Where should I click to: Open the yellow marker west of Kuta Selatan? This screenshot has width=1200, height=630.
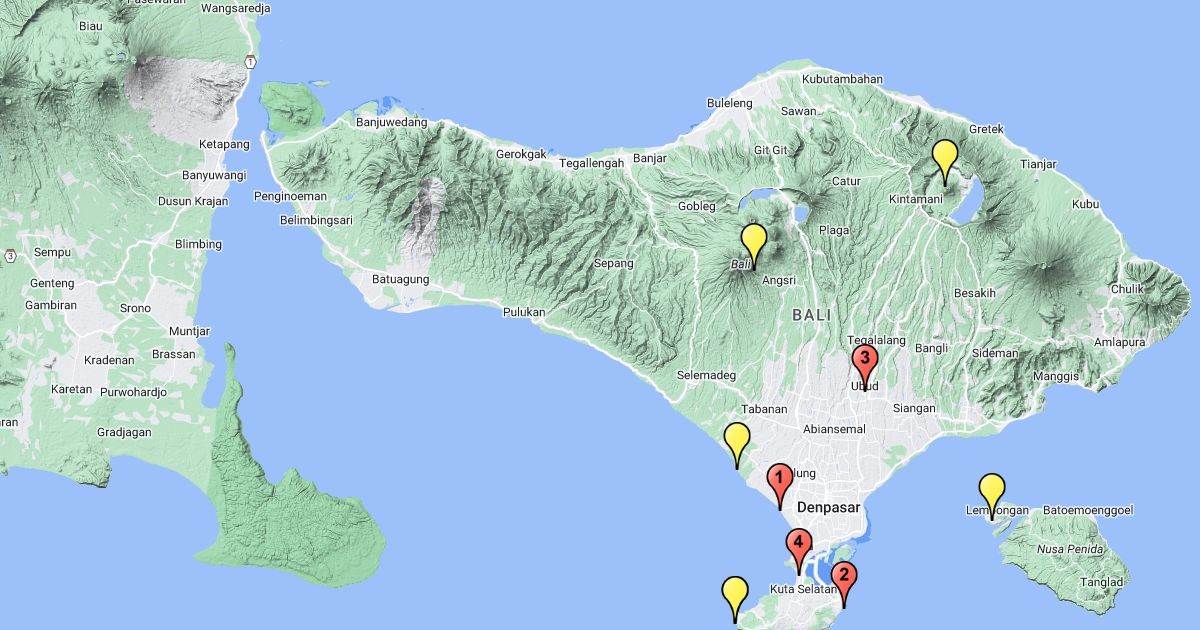(x=735, y=598)
